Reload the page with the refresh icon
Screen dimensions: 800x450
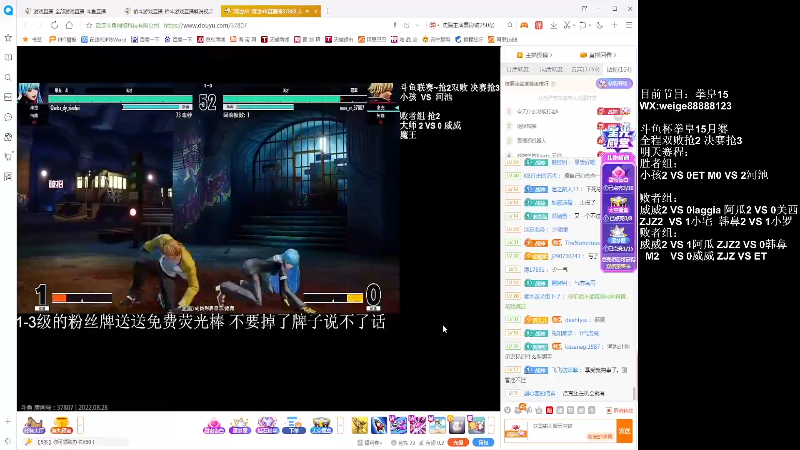tap(55, 25)
